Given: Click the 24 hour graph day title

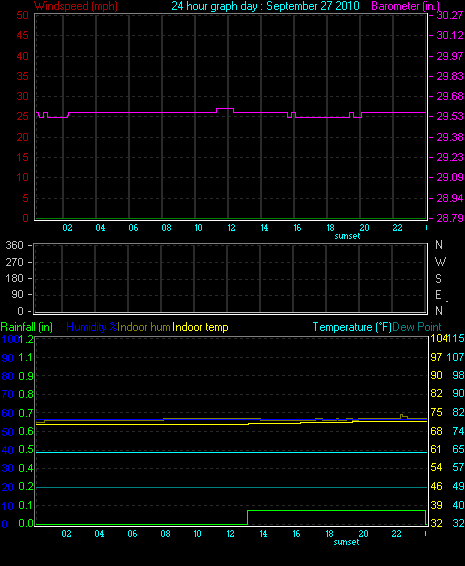Looking at the screenshot, I should pyautogui.click(x=265, y=6).
